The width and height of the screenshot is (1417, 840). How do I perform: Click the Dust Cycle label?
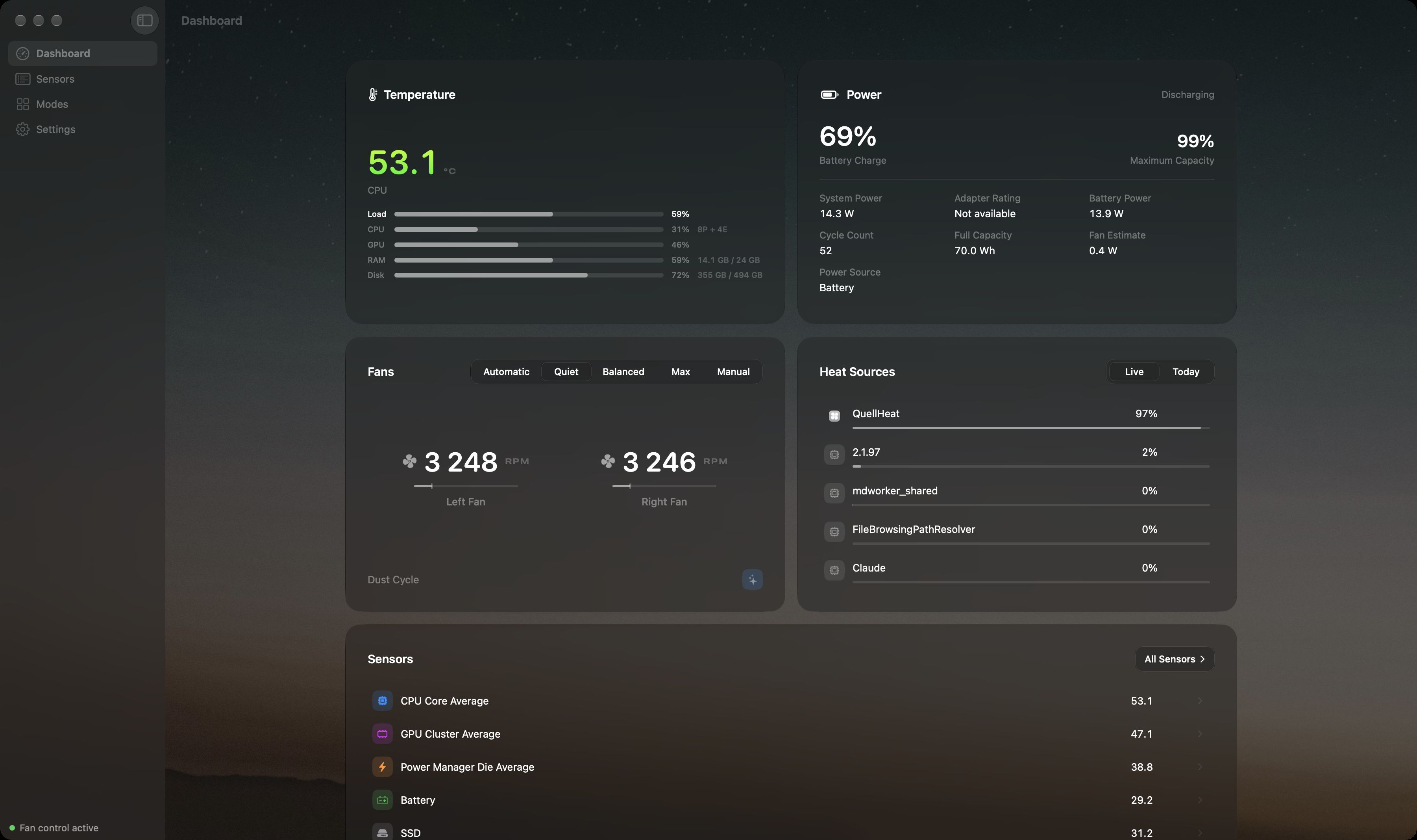[393, 580]
